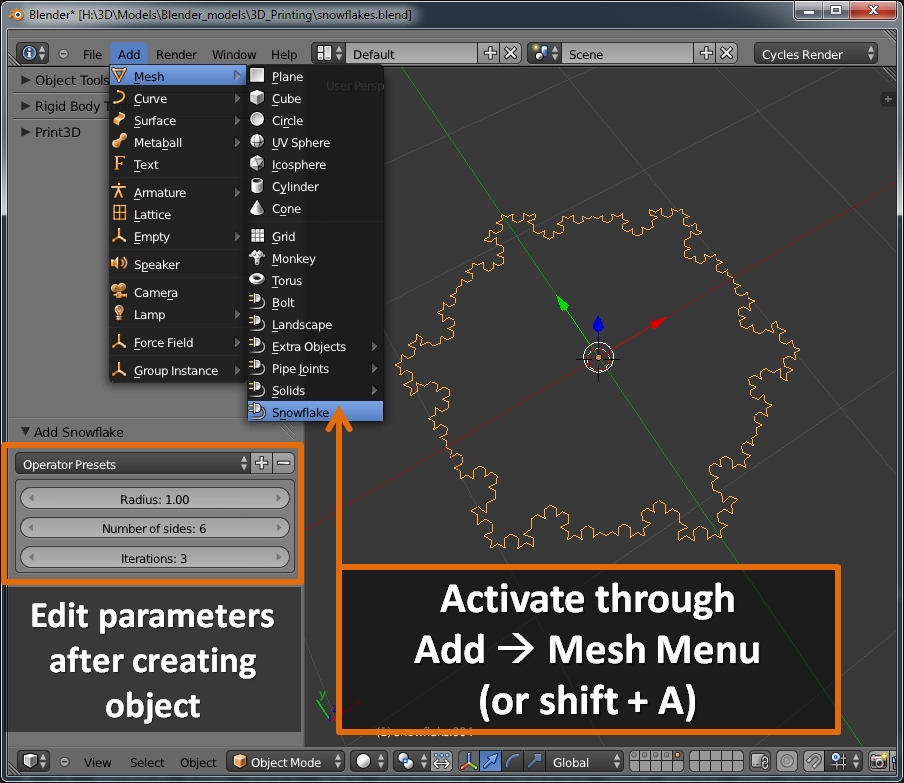Add a Cube mesh primitive
Screen dimensions: 904x783
coord(315,99)
